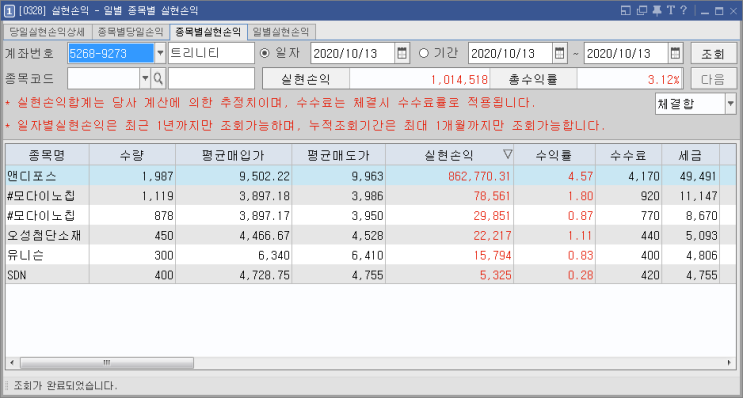
Task: Open calendar picker for 일자 date
Action: (402, 53)
